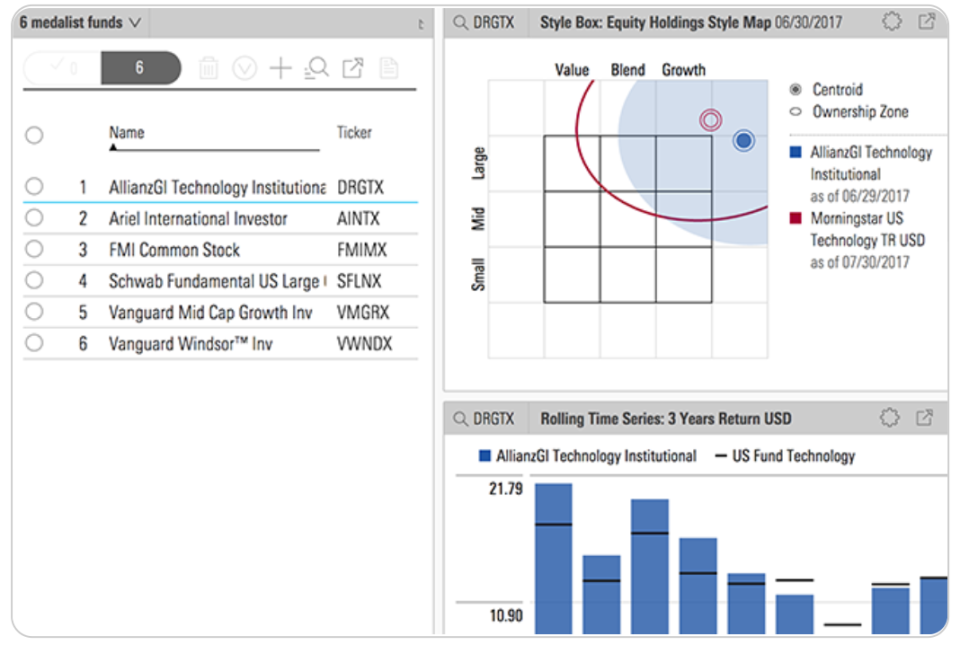Select the circle next to FMI Common Stock
Screen dimensions: 960x645
34,250
